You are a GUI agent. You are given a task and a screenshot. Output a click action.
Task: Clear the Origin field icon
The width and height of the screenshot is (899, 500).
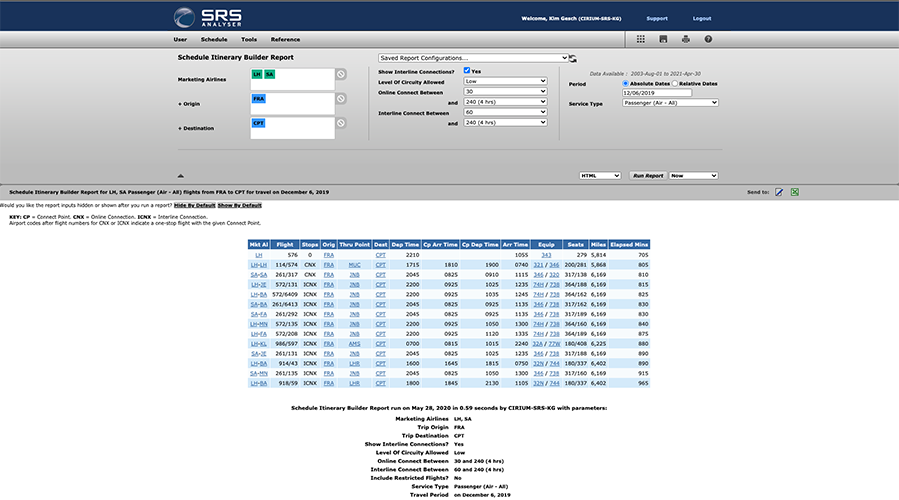click(341, 99)
